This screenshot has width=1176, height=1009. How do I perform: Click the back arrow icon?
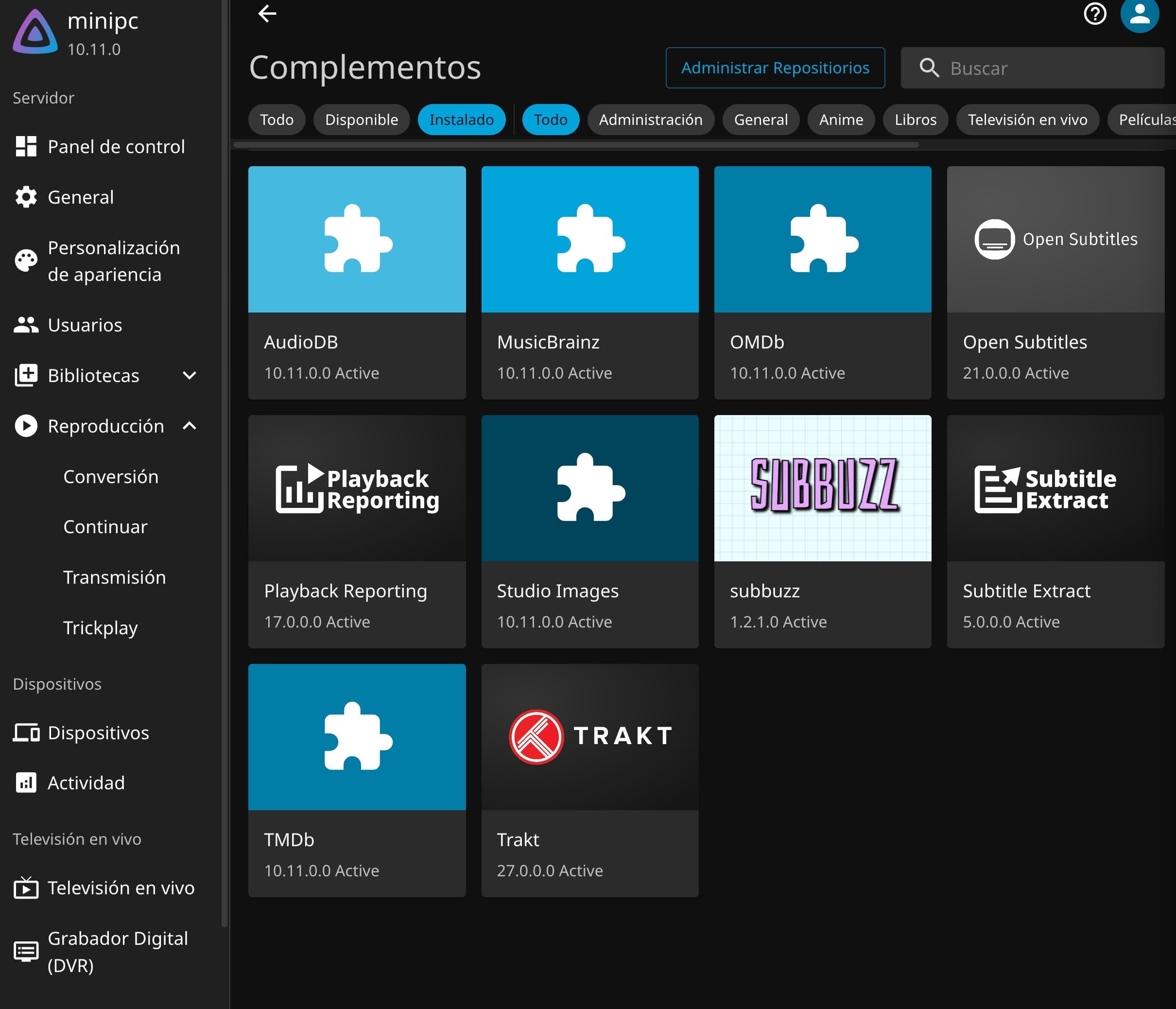[x=267, y=14]
